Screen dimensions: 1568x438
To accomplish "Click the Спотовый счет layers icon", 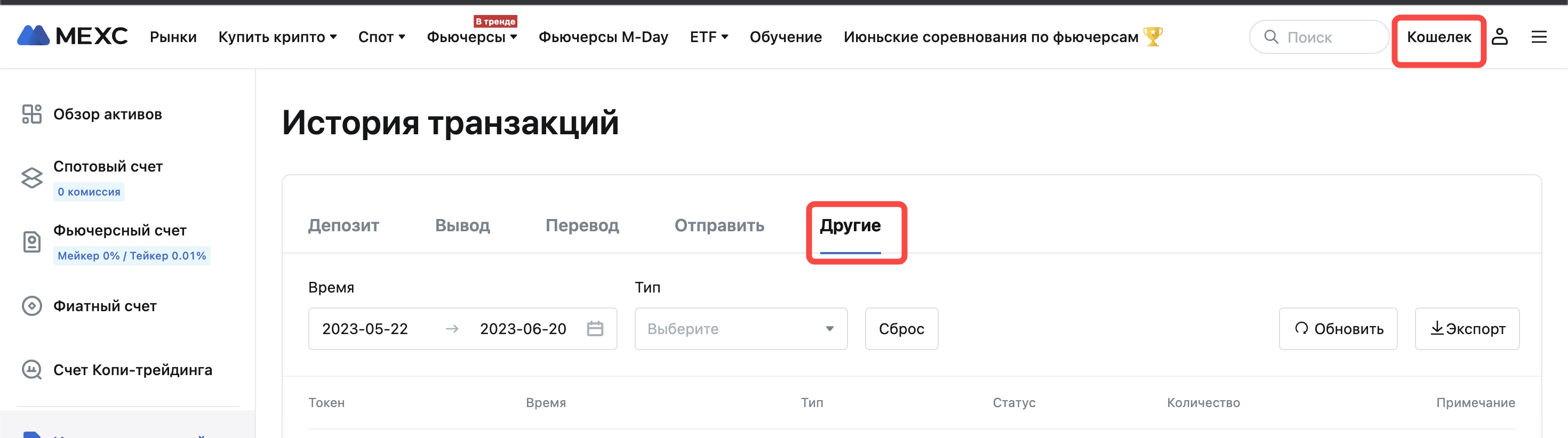I will click(31, 177).
